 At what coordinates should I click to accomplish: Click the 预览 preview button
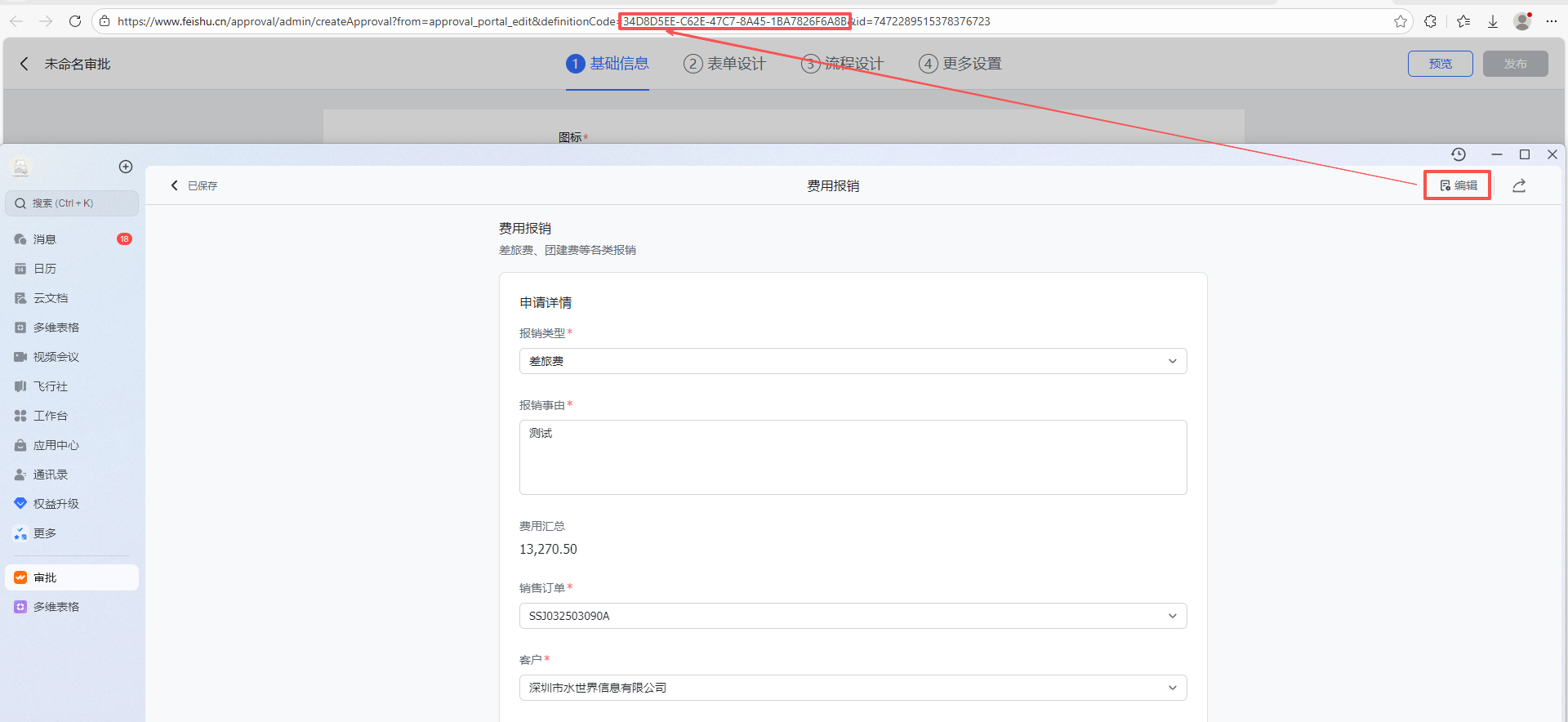[x=1440, y=64]
